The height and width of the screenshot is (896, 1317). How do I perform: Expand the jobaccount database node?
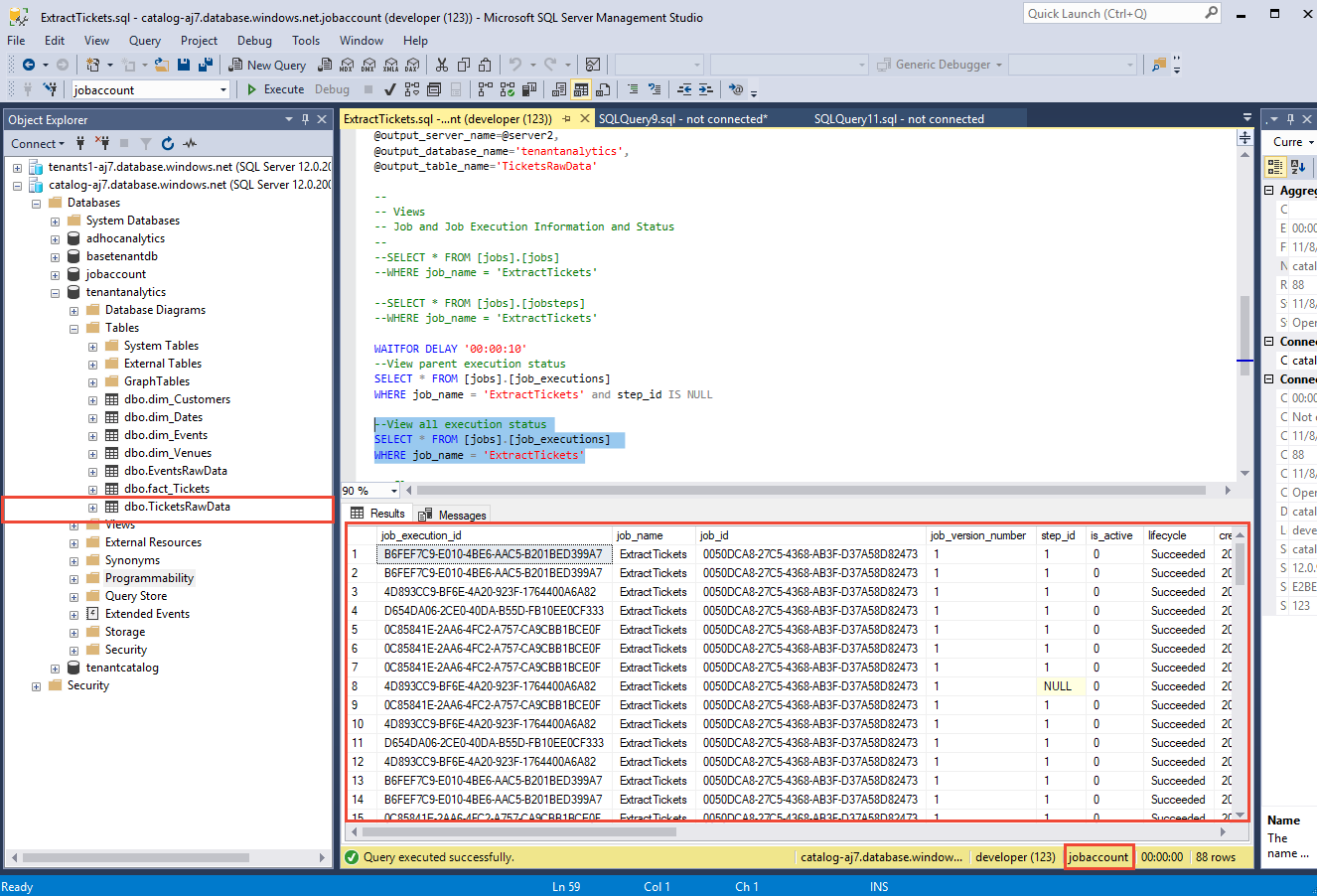pos(55,274)
